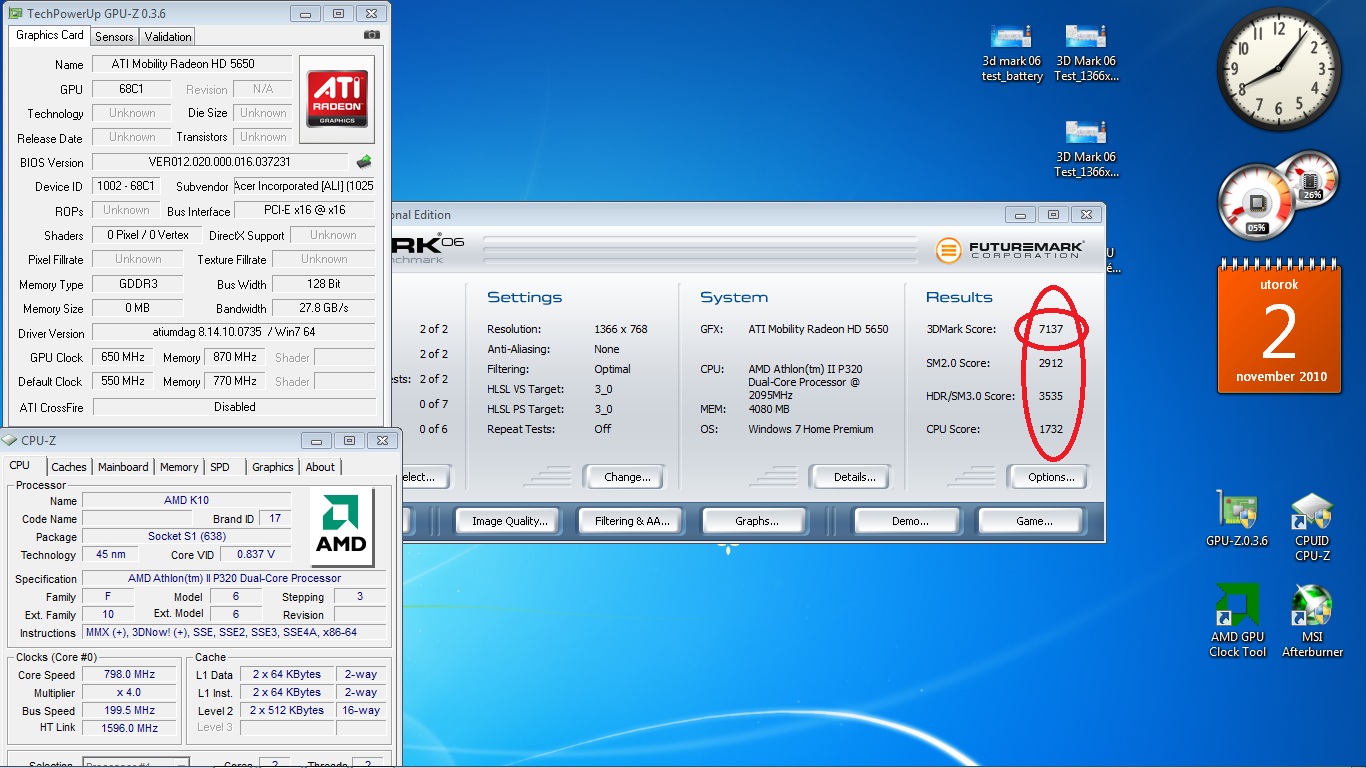Open the Validation tab in GPU-Z
Viewport: 1366px width, 768px height.
(x=168, y=37)
